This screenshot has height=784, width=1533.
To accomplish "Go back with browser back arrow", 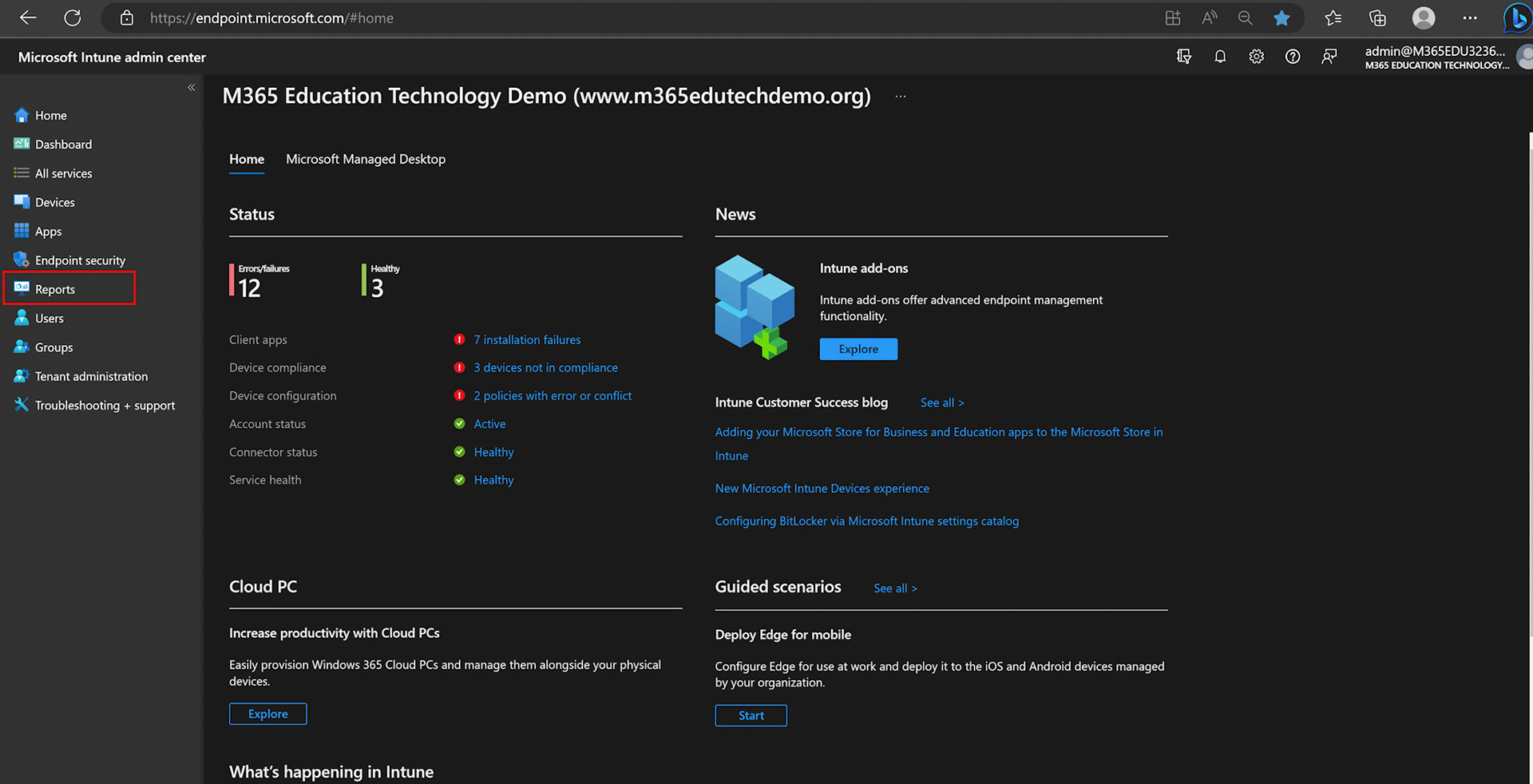I will coord(28,18).
